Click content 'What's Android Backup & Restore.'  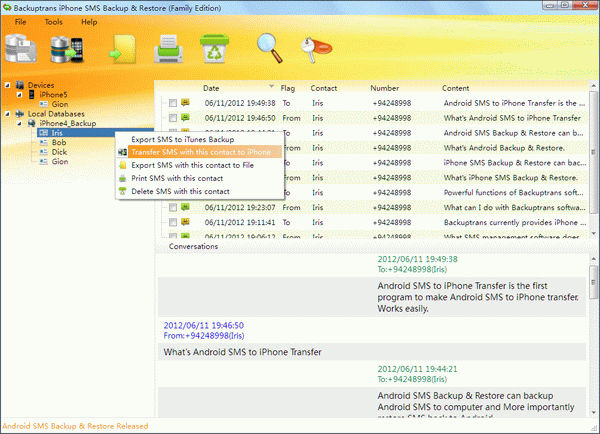click(x=504, y=148)
